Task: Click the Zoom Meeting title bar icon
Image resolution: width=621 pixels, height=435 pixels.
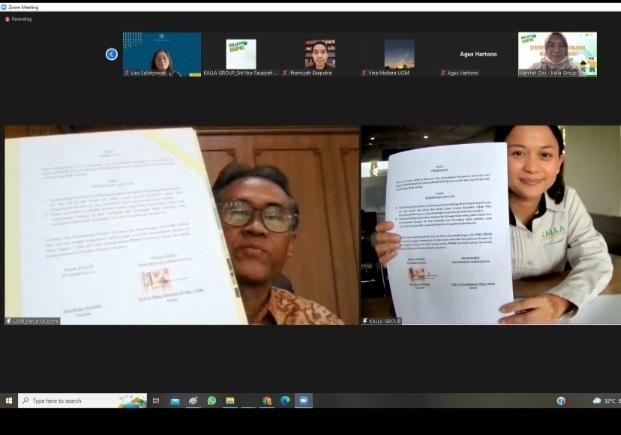Action: pos(4,7)
